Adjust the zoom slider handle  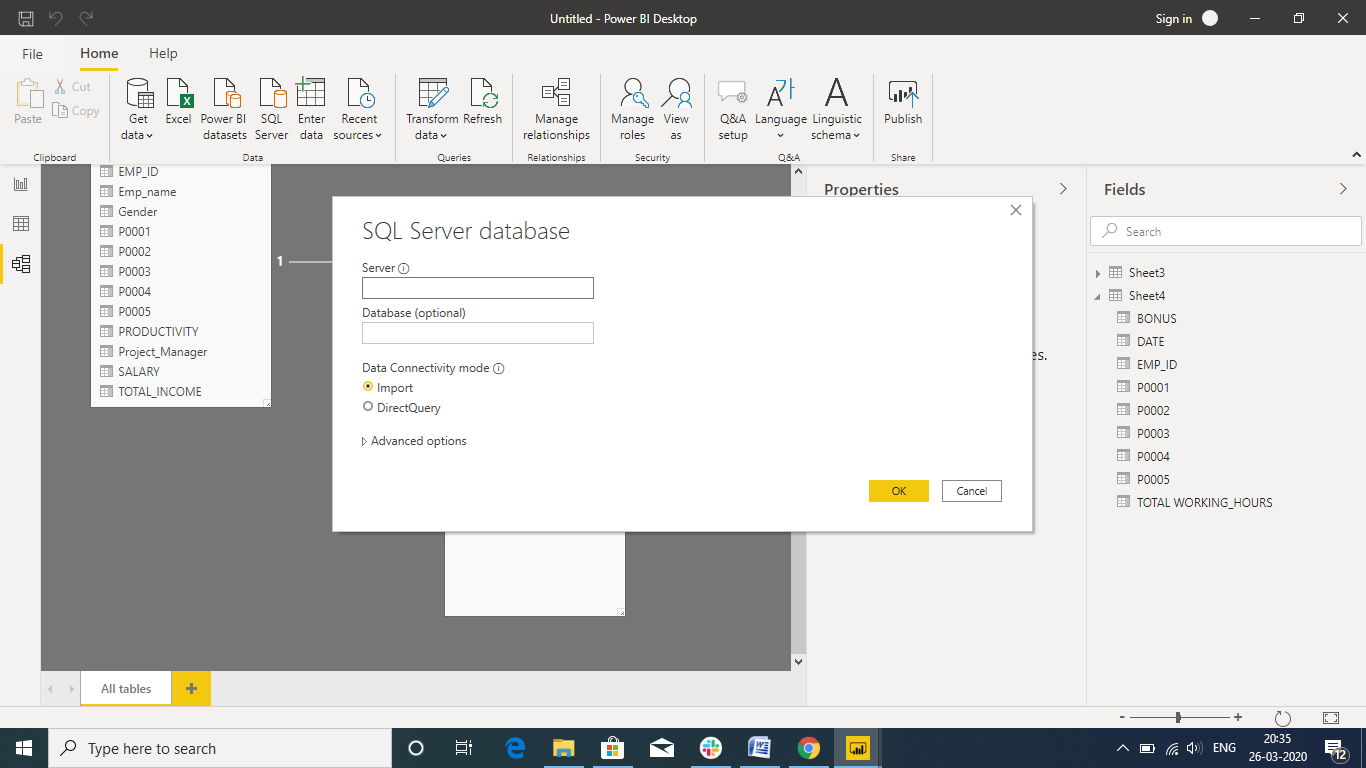(x=1179, y=717)
